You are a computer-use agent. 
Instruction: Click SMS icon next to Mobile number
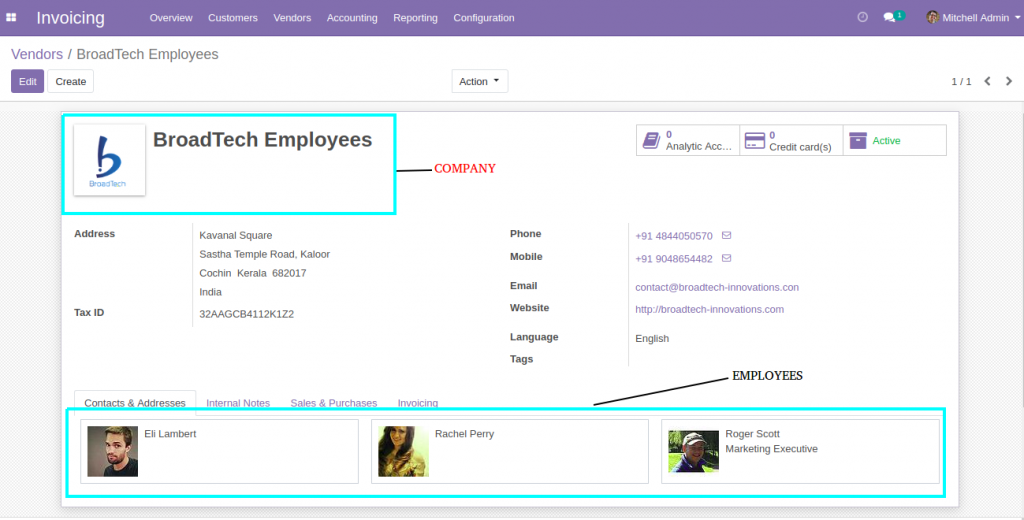pos(726,258)
